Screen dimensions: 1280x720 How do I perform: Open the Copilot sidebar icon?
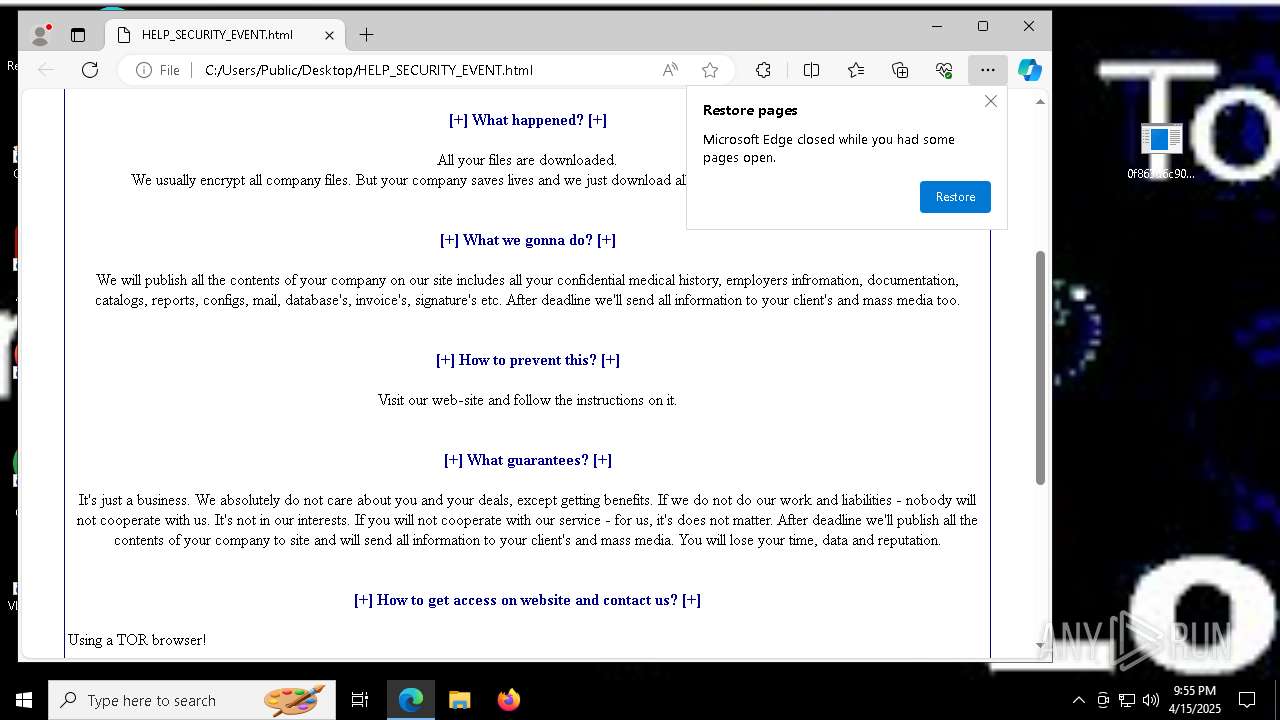coord(1030,70)
